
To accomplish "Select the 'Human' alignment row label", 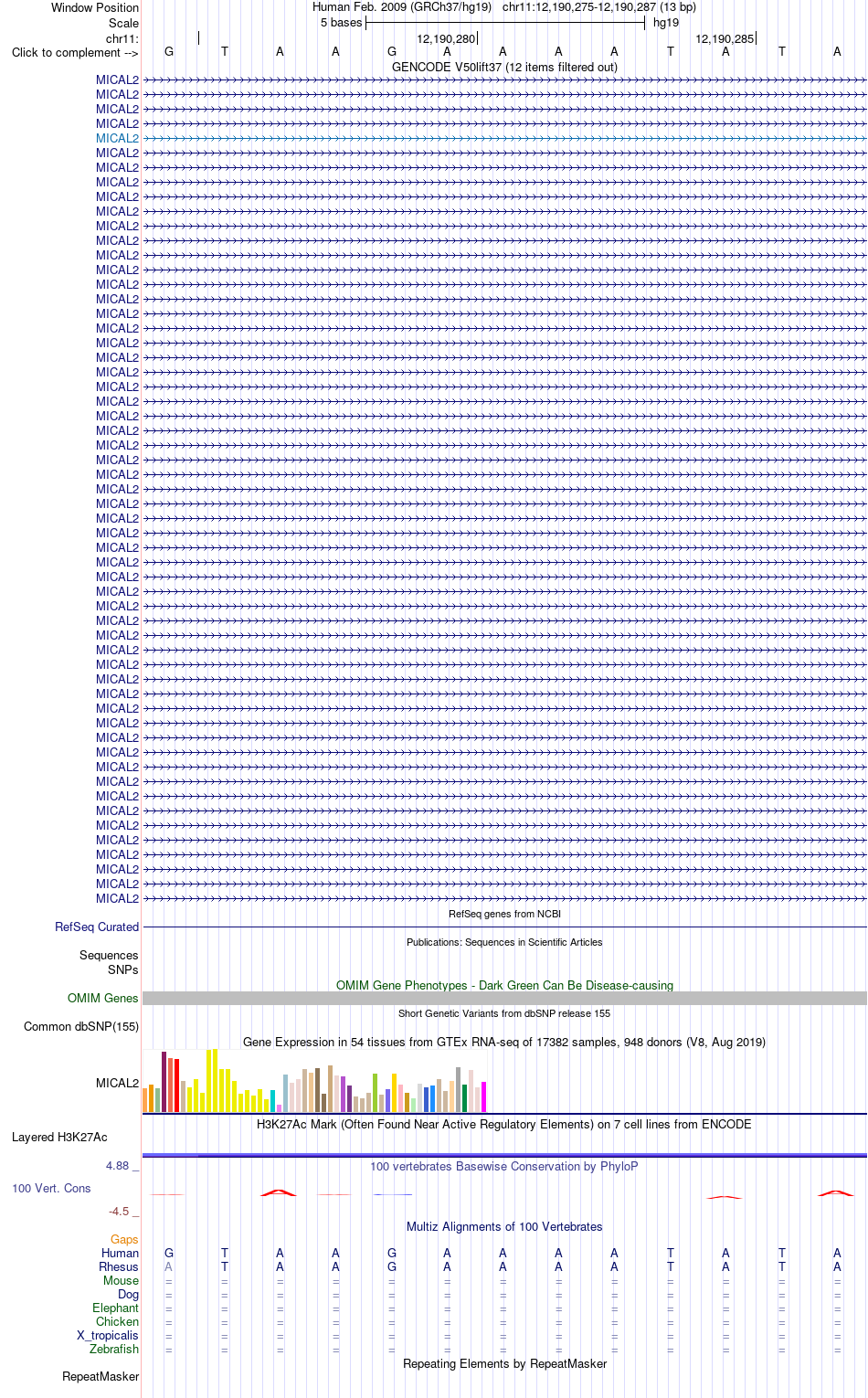I will [x=121, y=1254].
